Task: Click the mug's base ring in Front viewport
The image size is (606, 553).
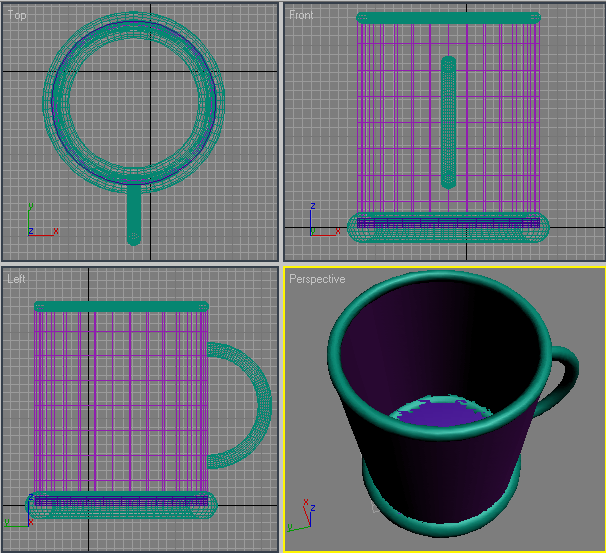Action: click(x=448, y=230)
